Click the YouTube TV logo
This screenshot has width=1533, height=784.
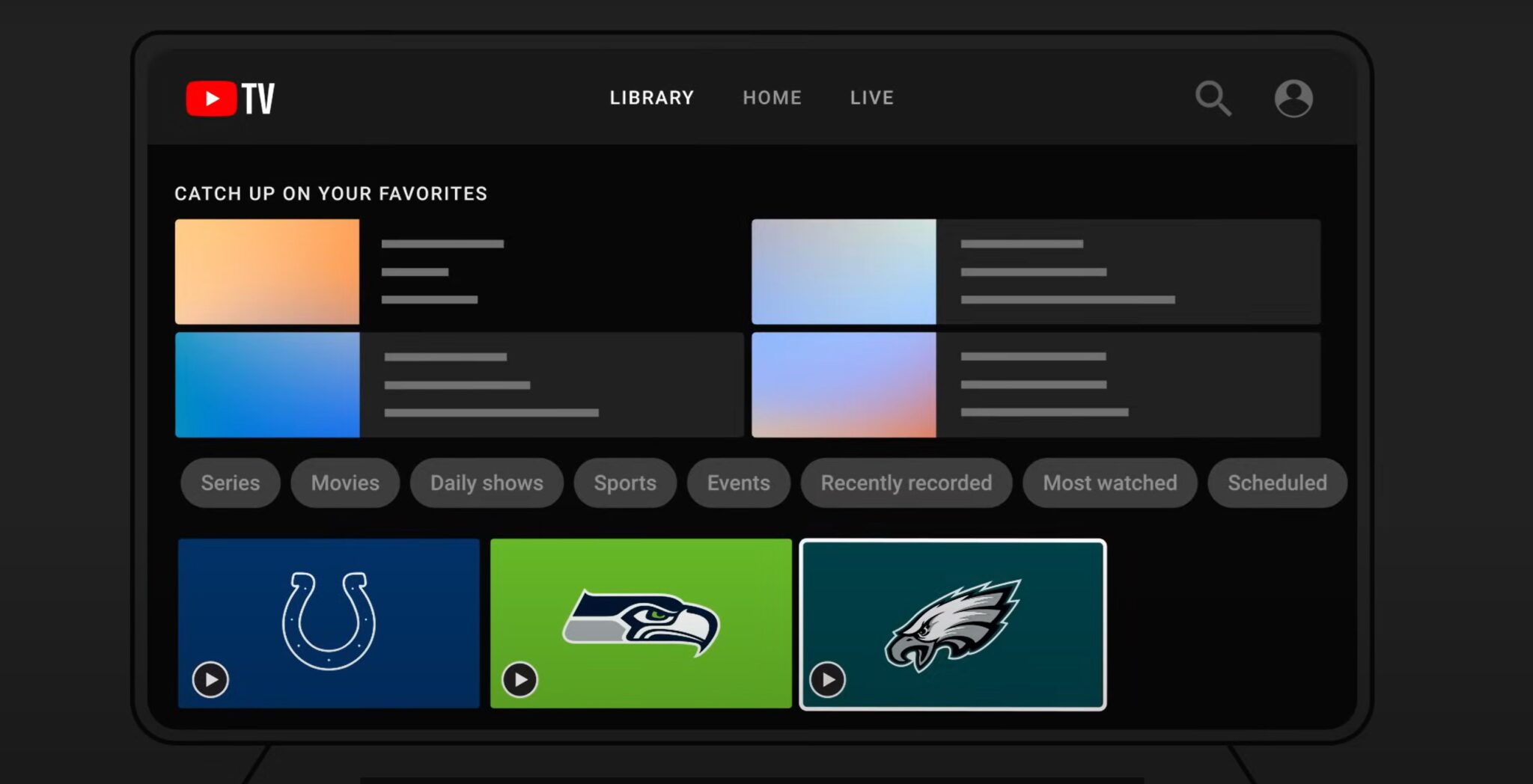tap(231, 98)
